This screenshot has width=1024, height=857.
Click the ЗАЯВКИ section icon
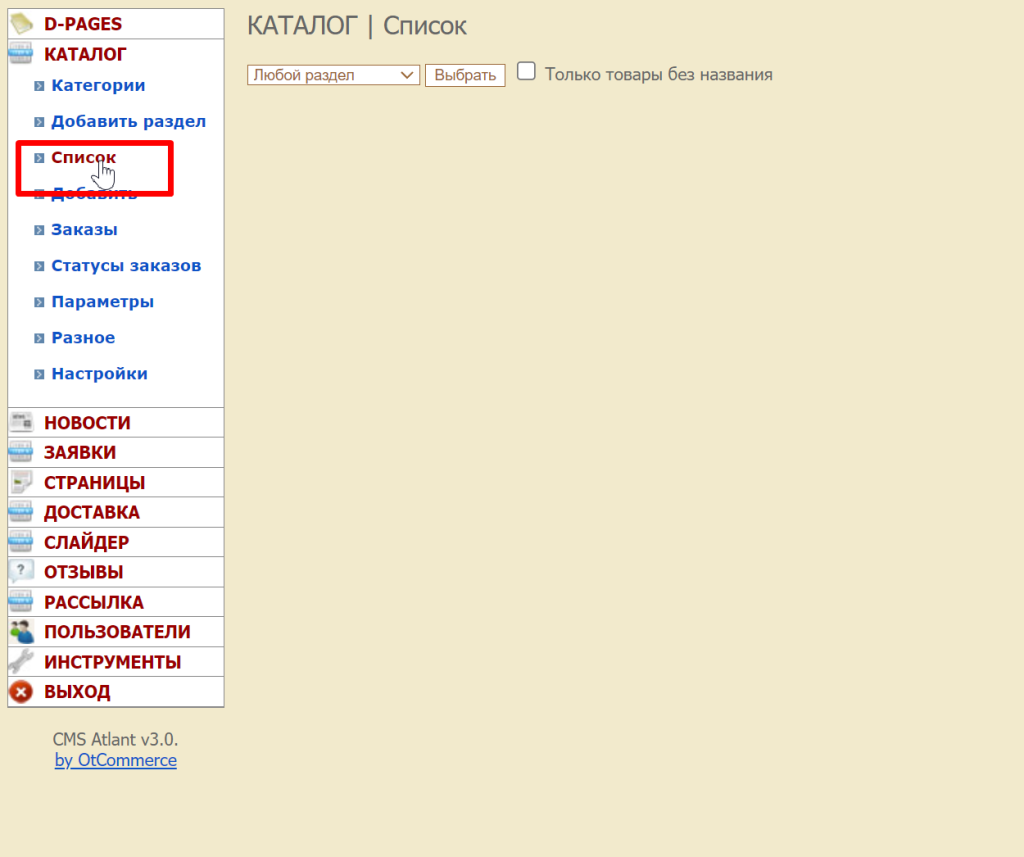(21, 452)
